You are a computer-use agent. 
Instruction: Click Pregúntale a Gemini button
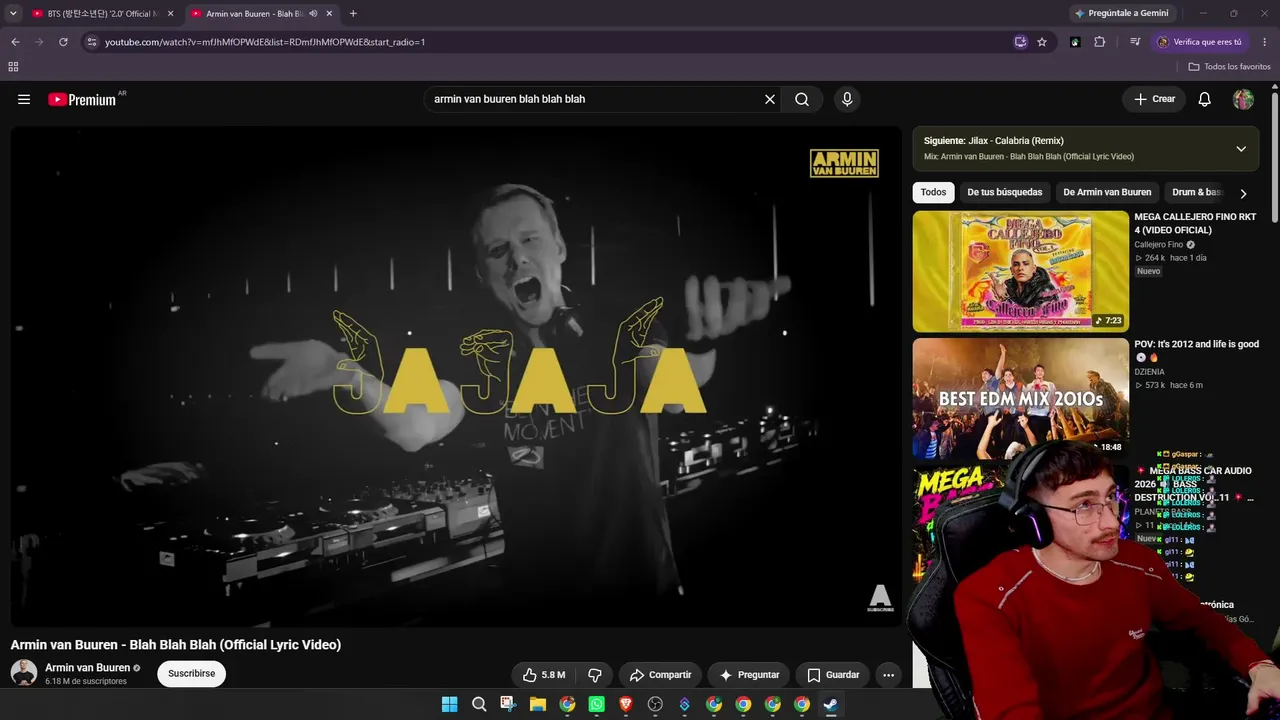tap(1121, 14)
